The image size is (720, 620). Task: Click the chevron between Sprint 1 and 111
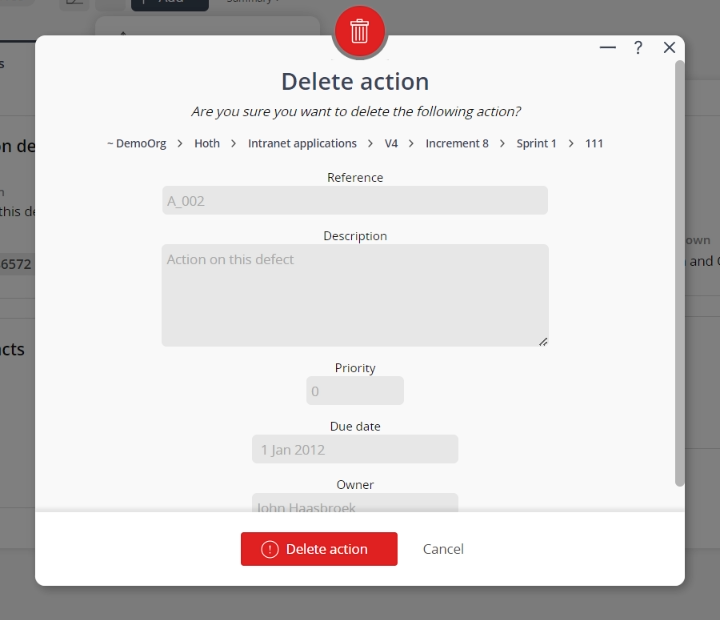coord(571,144)
